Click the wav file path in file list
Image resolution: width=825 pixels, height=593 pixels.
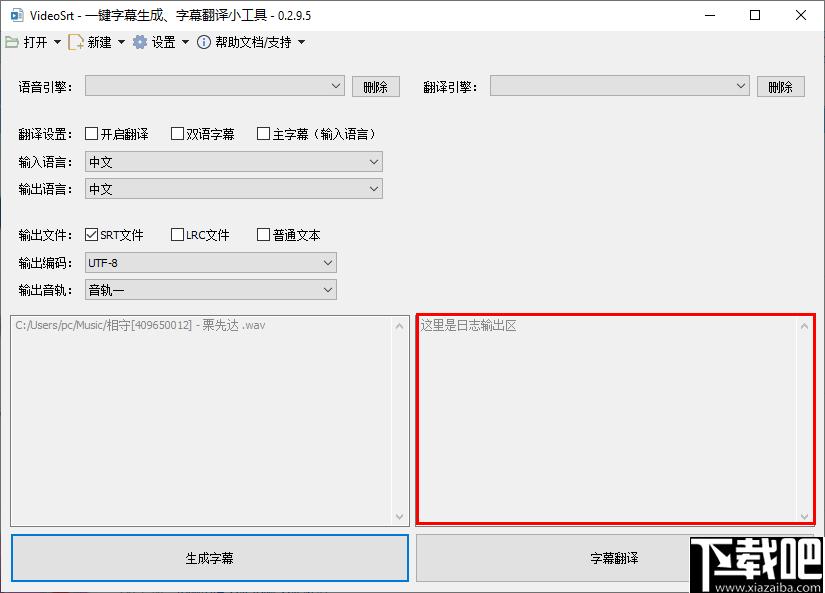(x=140, y=325)
